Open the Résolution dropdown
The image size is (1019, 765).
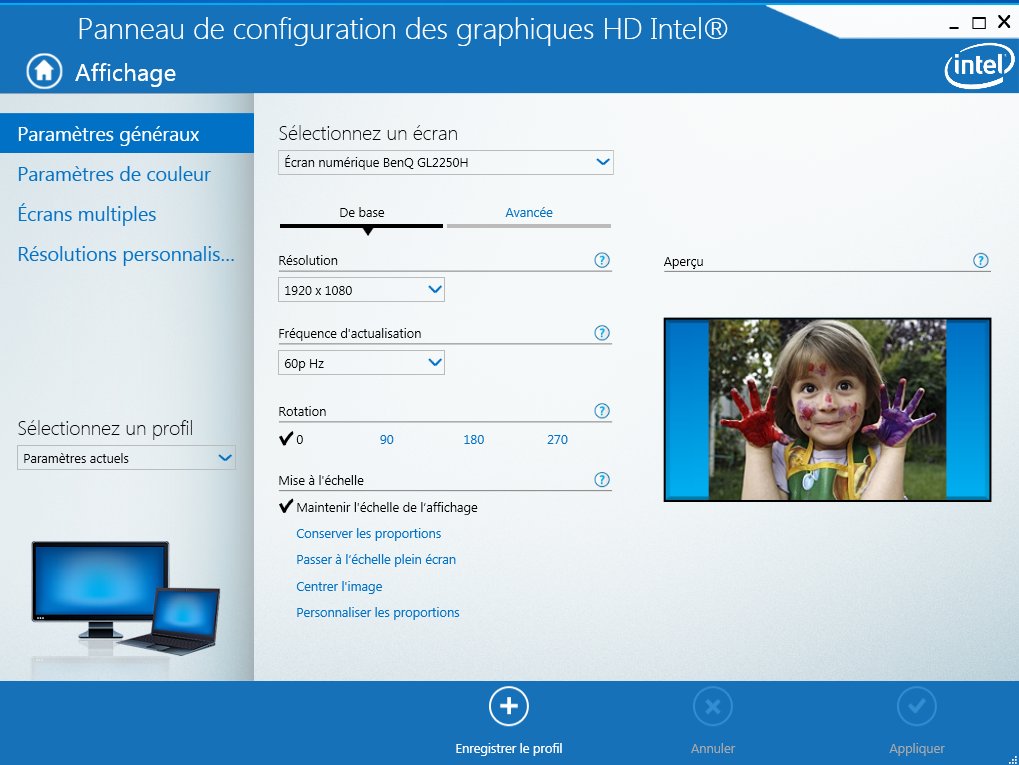[x=360, y=289]
